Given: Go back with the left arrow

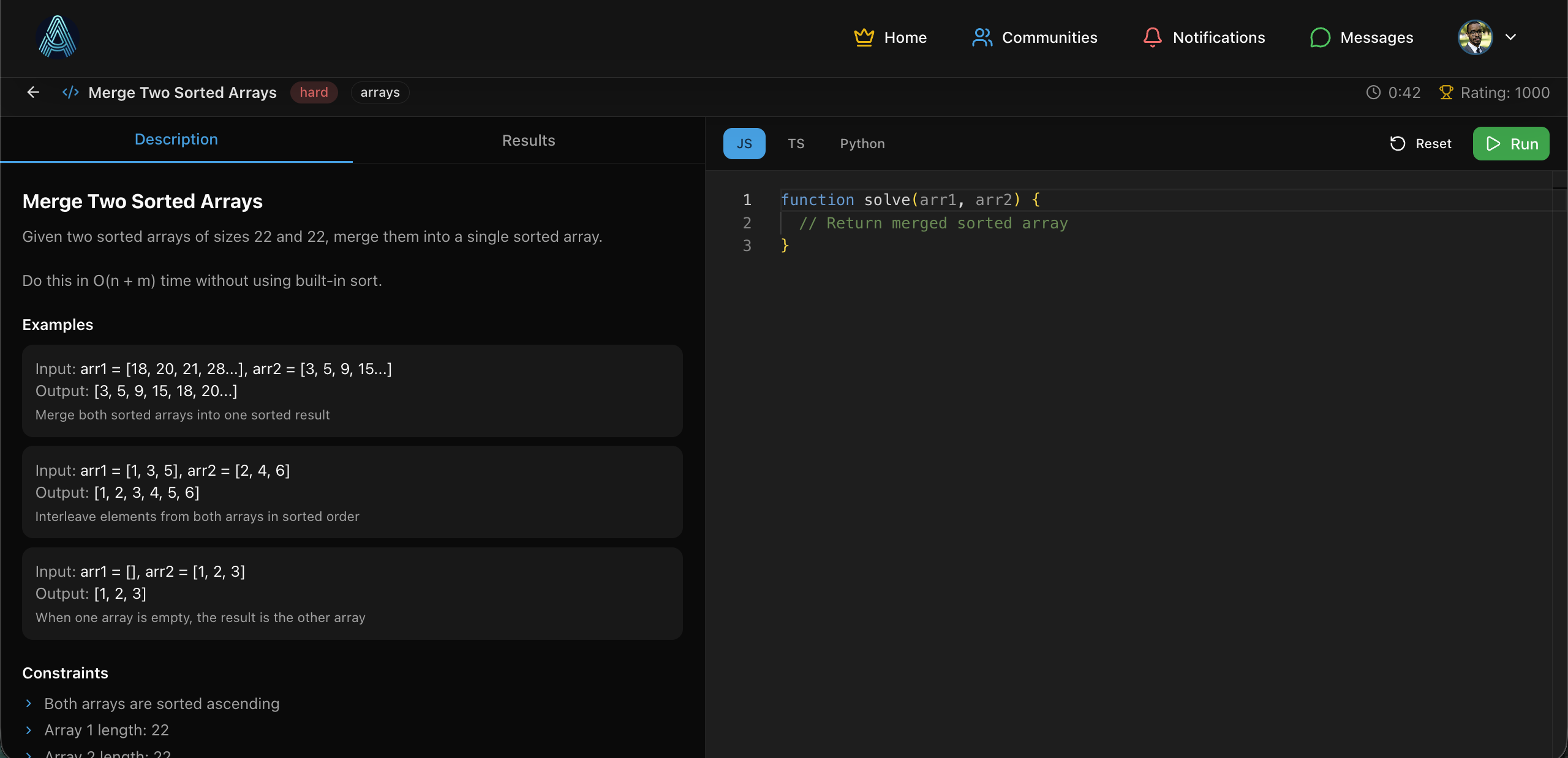Looking at the screenshot, I should 33,92.
